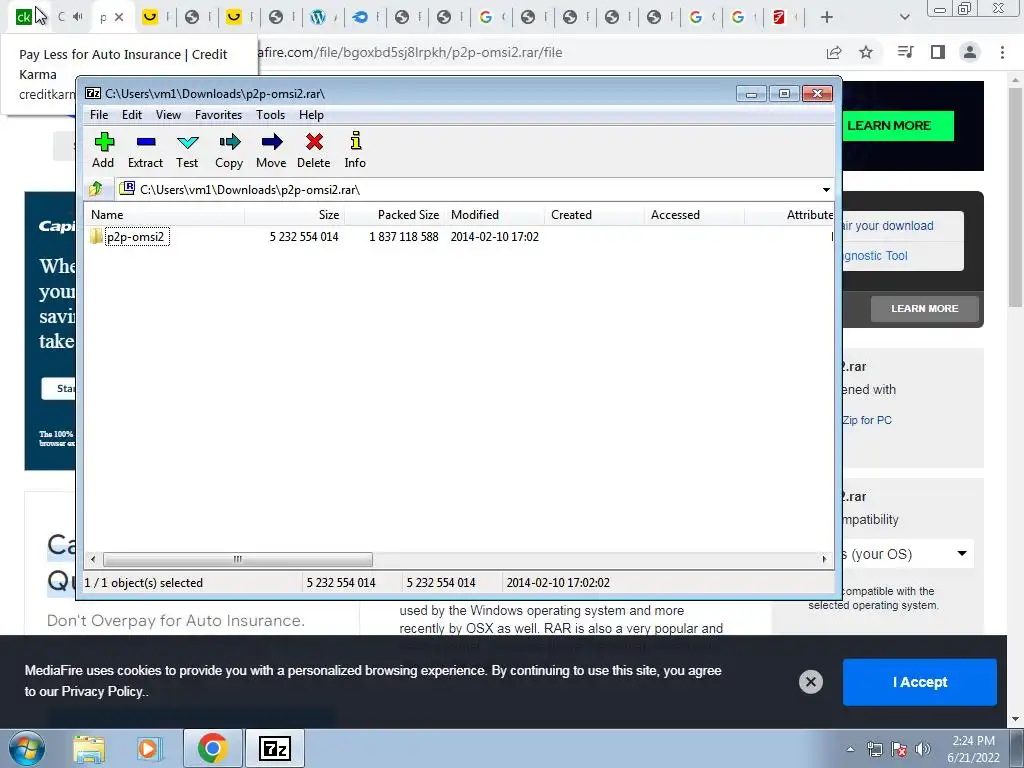Open the Favorites menu
Image resolution: width=1024 pixels, height=768 pixels.
(x=218, y=115)
